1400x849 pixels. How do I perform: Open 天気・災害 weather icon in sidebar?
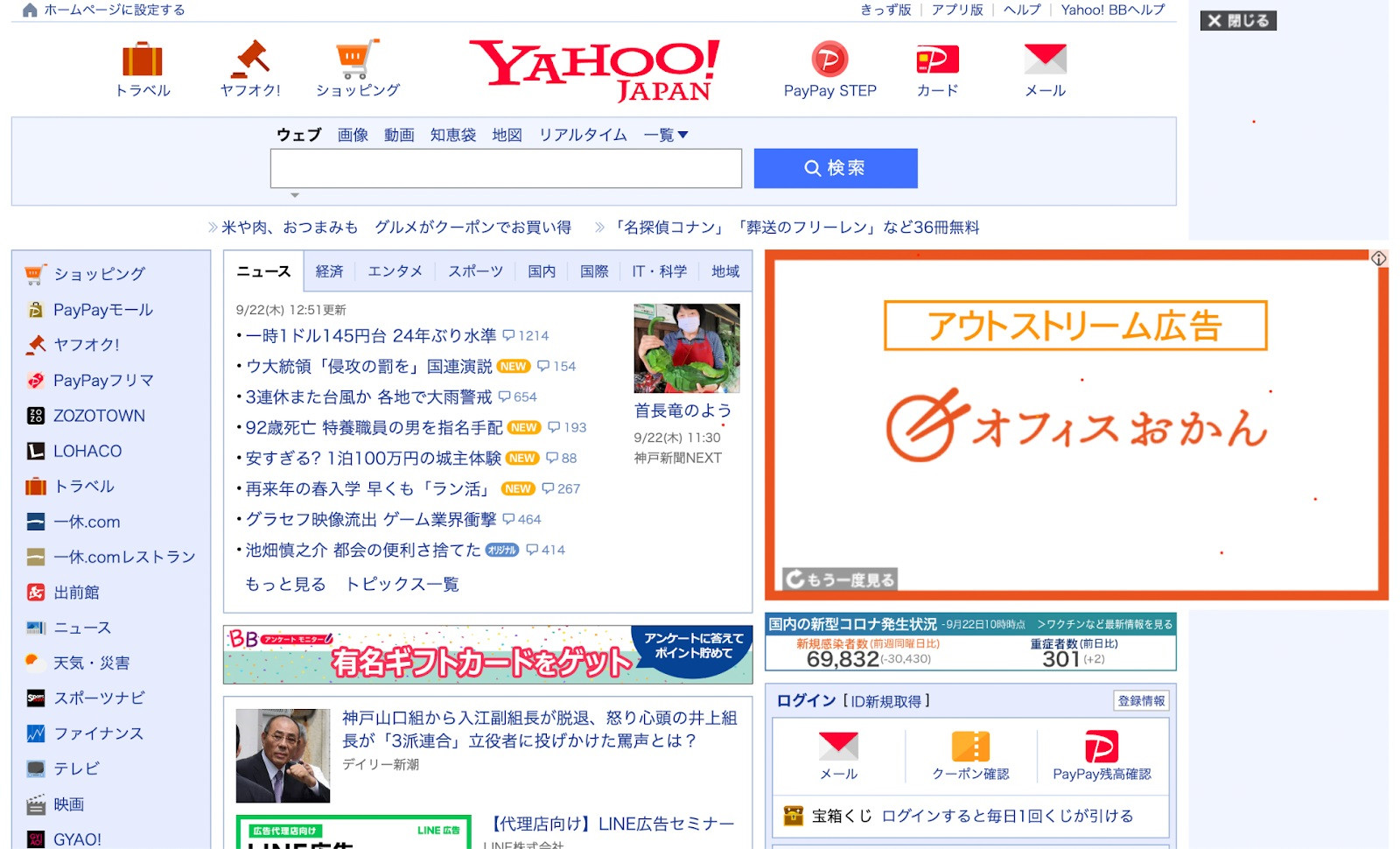click(x=35, y=663)
